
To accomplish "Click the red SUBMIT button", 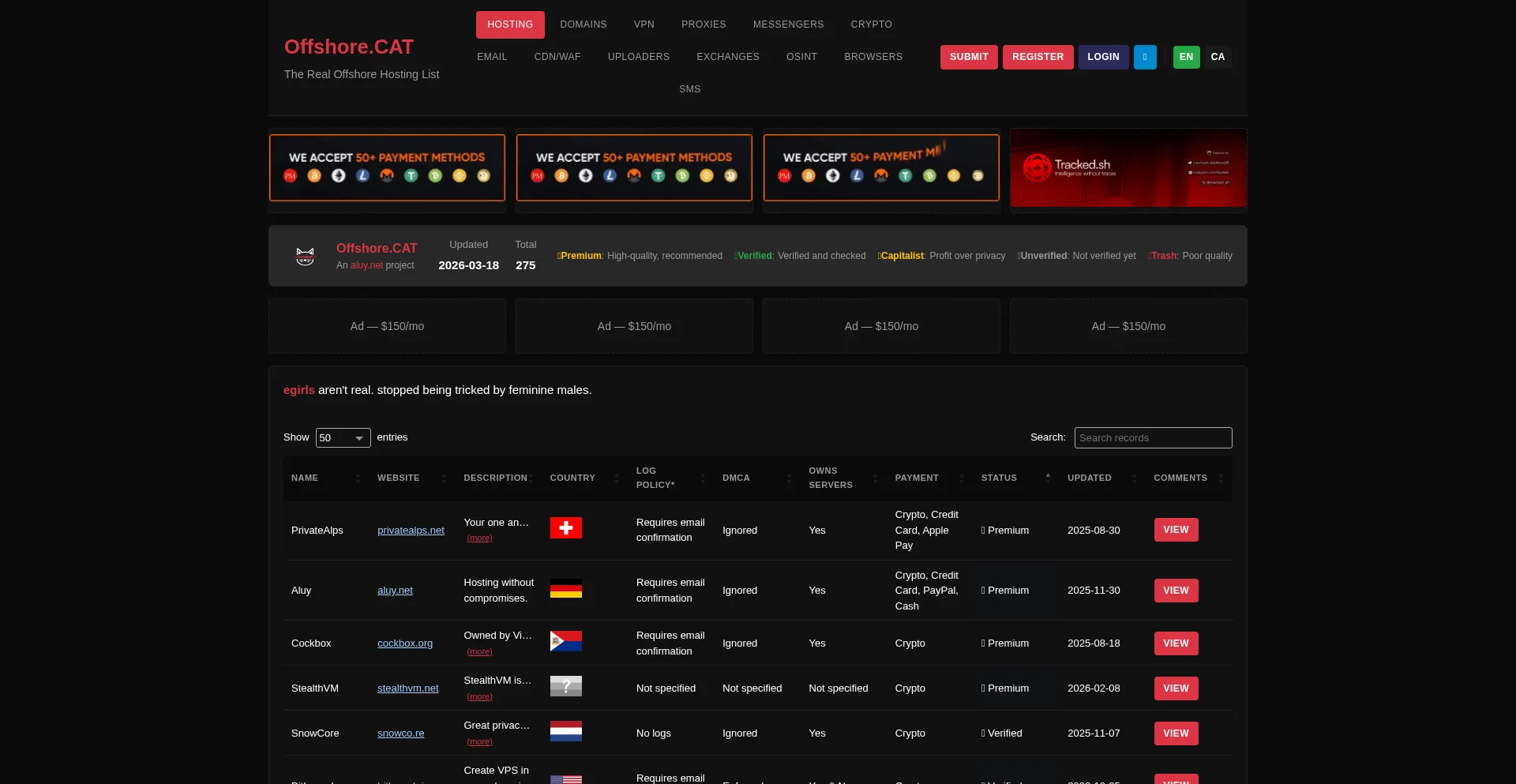I will 969,57.
